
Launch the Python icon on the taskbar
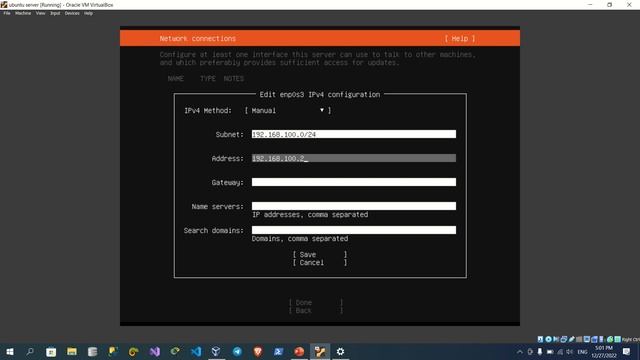point(113,351)
